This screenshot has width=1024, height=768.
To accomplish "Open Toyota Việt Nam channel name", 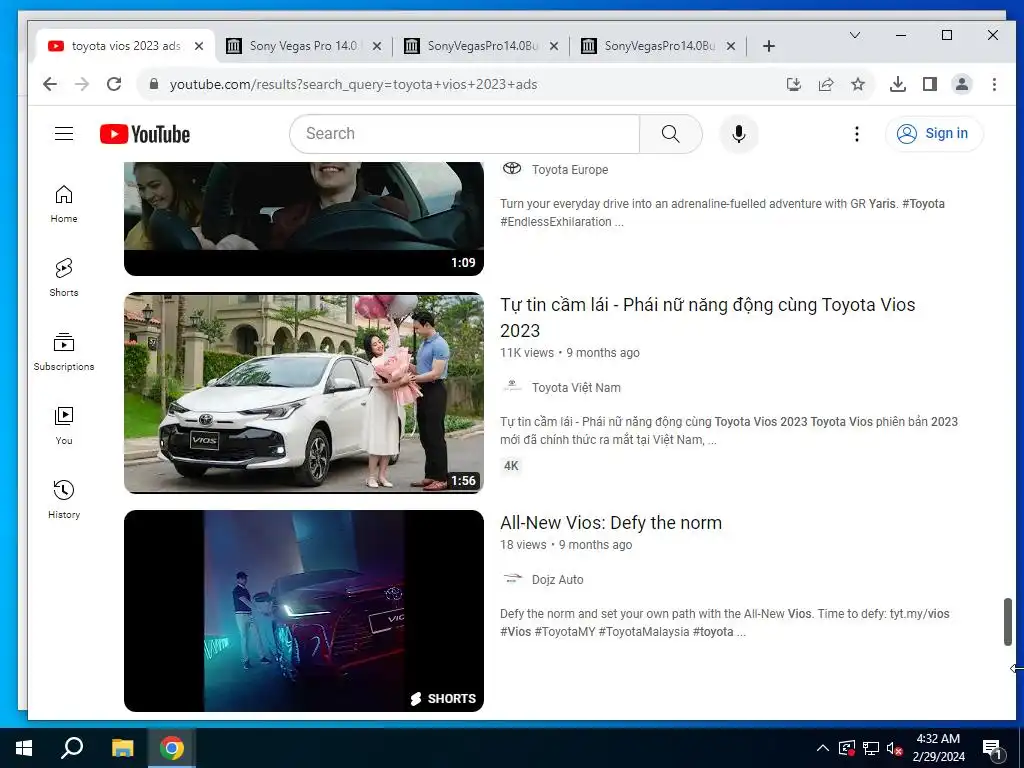I will coord(576,387).
